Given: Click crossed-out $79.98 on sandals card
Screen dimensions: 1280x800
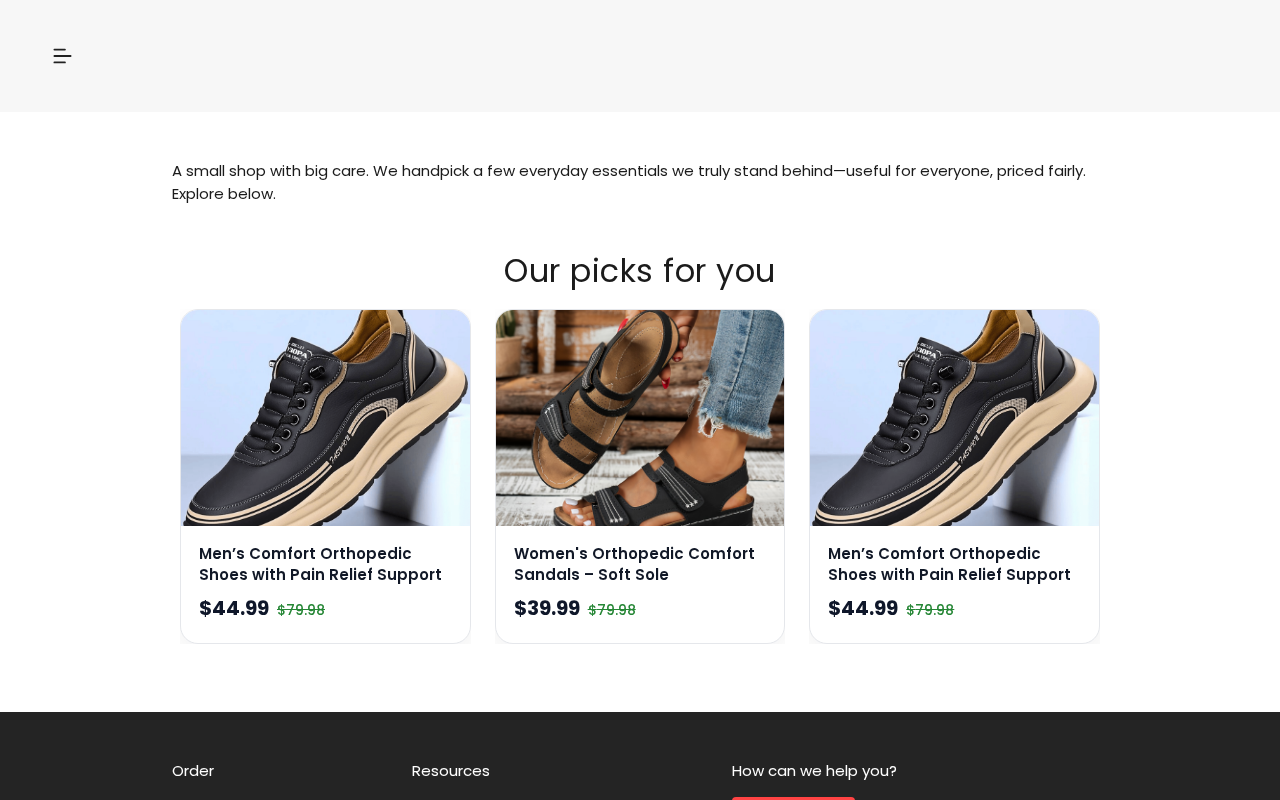Looking at the screenshot, I should [612, 610].
